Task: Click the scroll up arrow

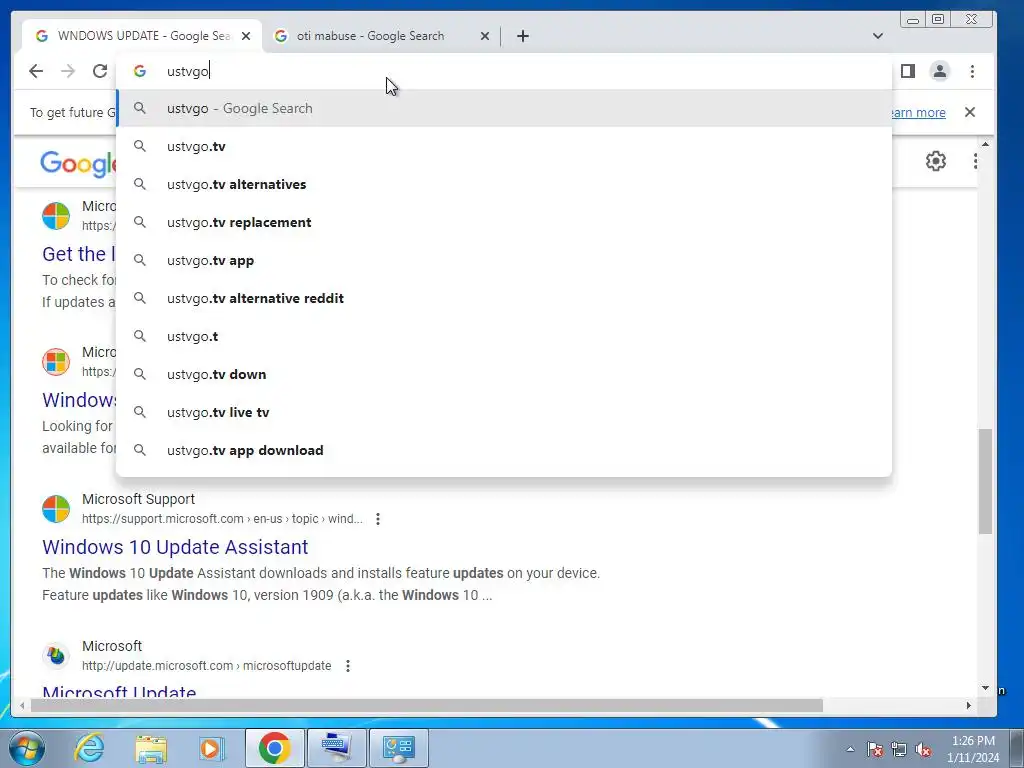Action: click(x=985, y=144)
